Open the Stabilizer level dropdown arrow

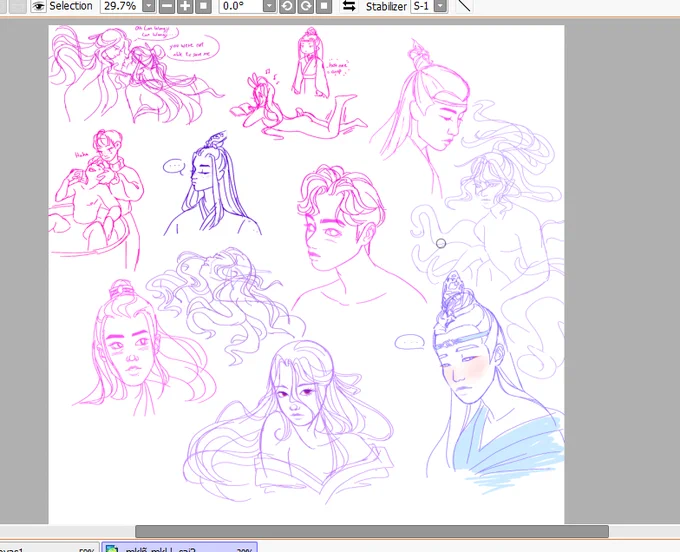440,6
